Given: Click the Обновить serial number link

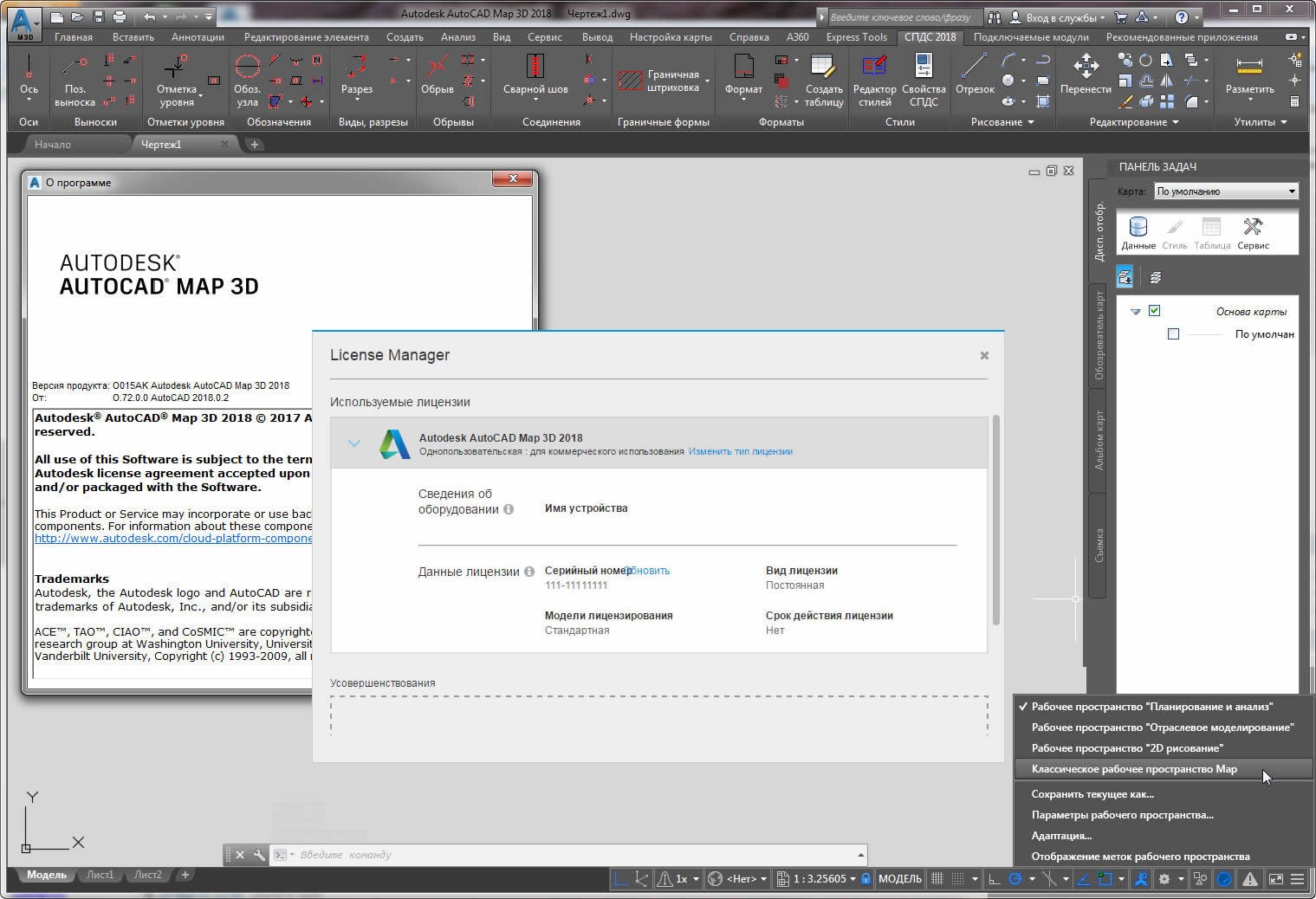Looking at the screenshot, I should pyautogui.click(x=648, y=571).
